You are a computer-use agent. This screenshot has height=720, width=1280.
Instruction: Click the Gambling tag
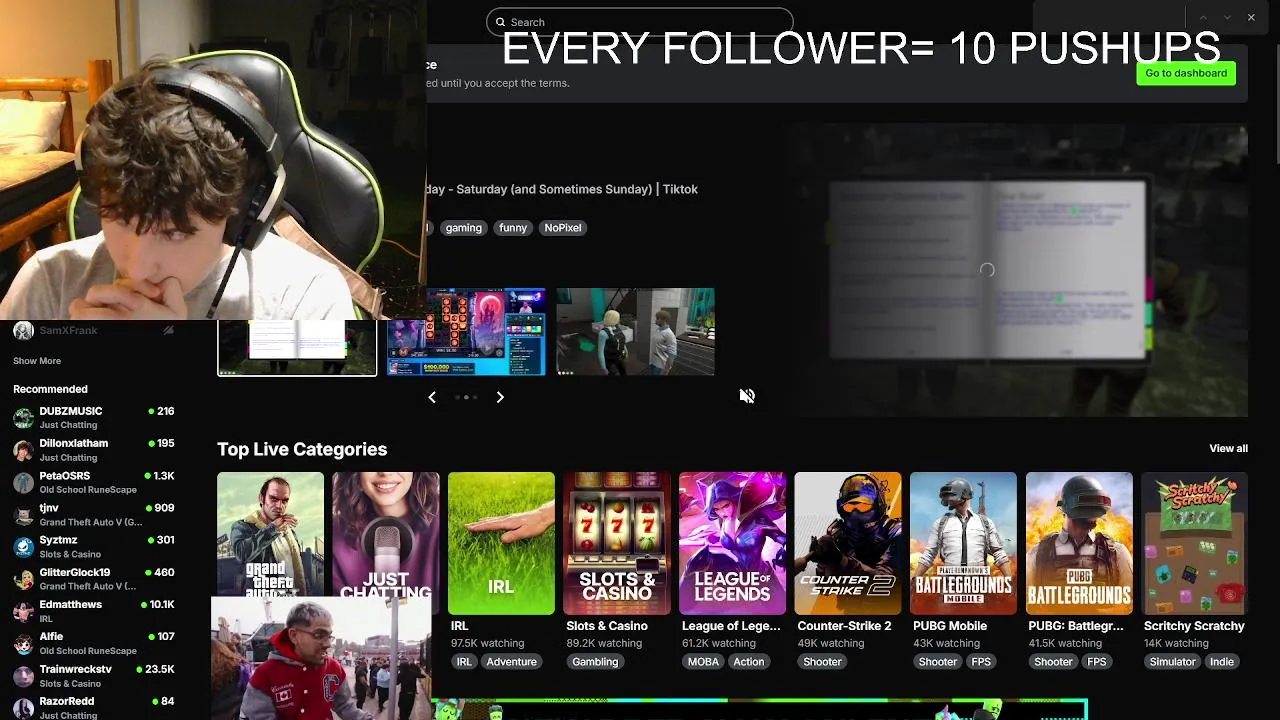tap(595, 662)
